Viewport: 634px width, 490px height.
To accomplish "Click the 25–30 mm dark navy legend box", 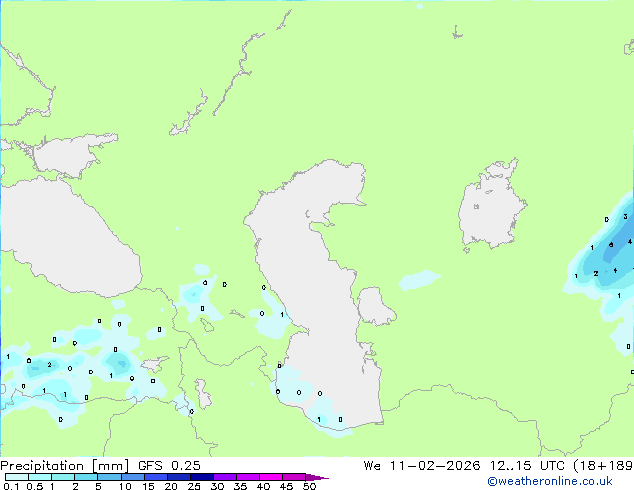I will tap(201, 477).
